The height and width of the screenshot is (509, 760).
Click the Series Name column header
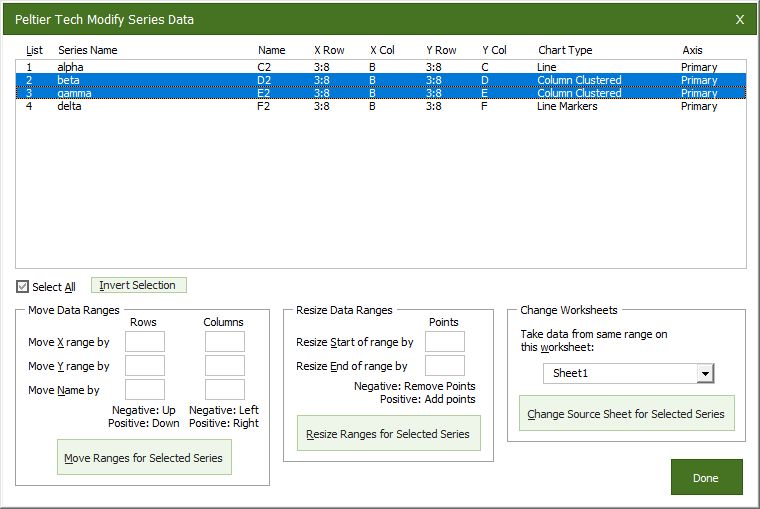pyautogui.click(x=88, y=50)
